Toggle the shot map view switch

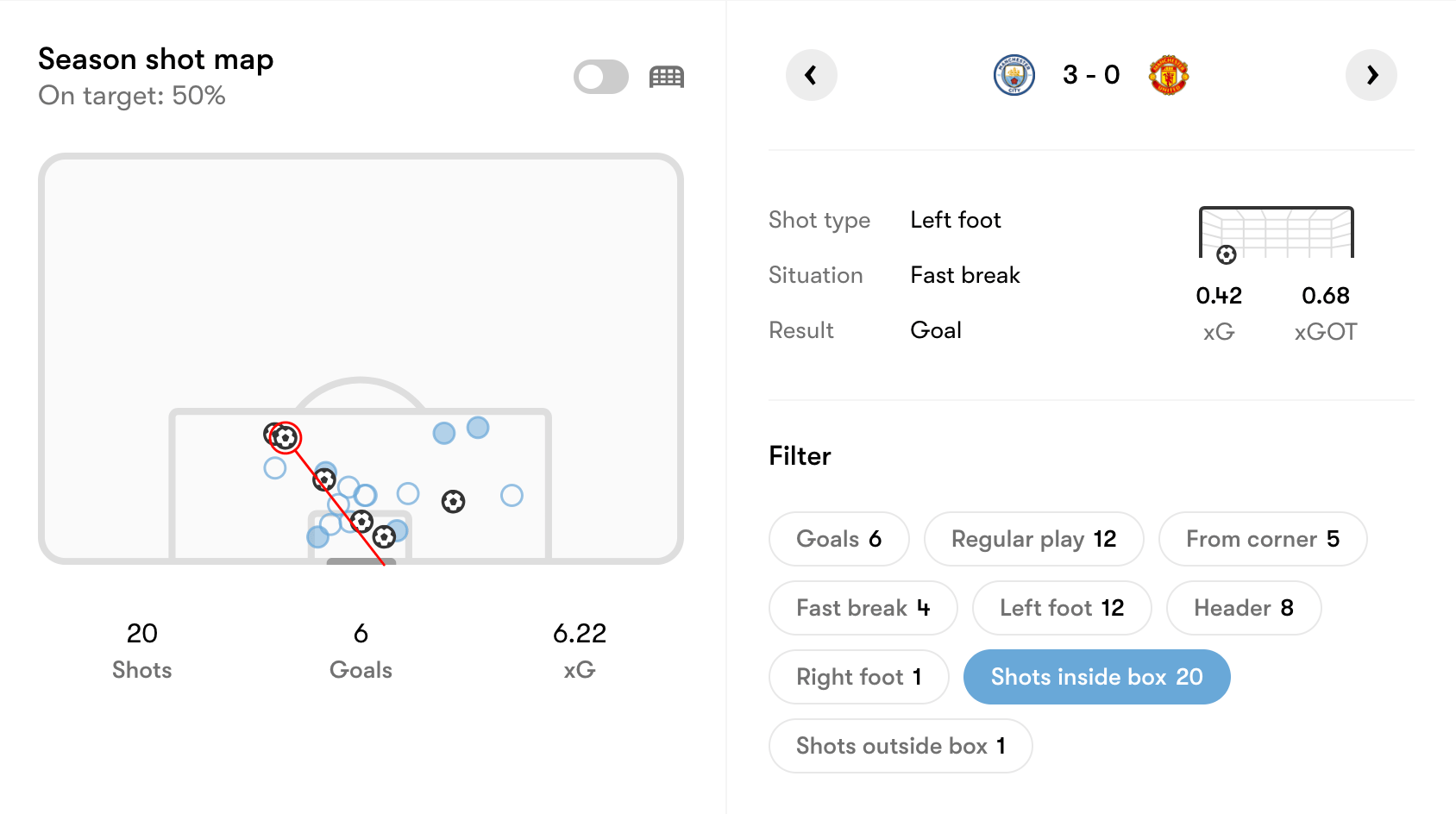[601, 77]
